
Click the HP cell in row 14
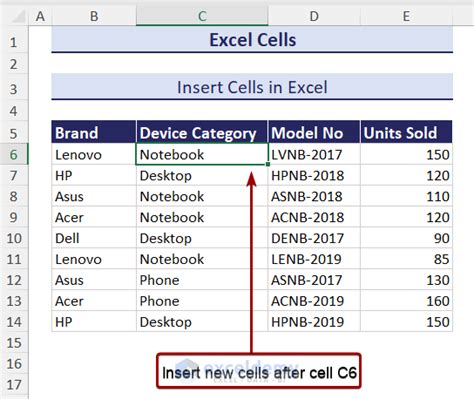coord(94,322)
